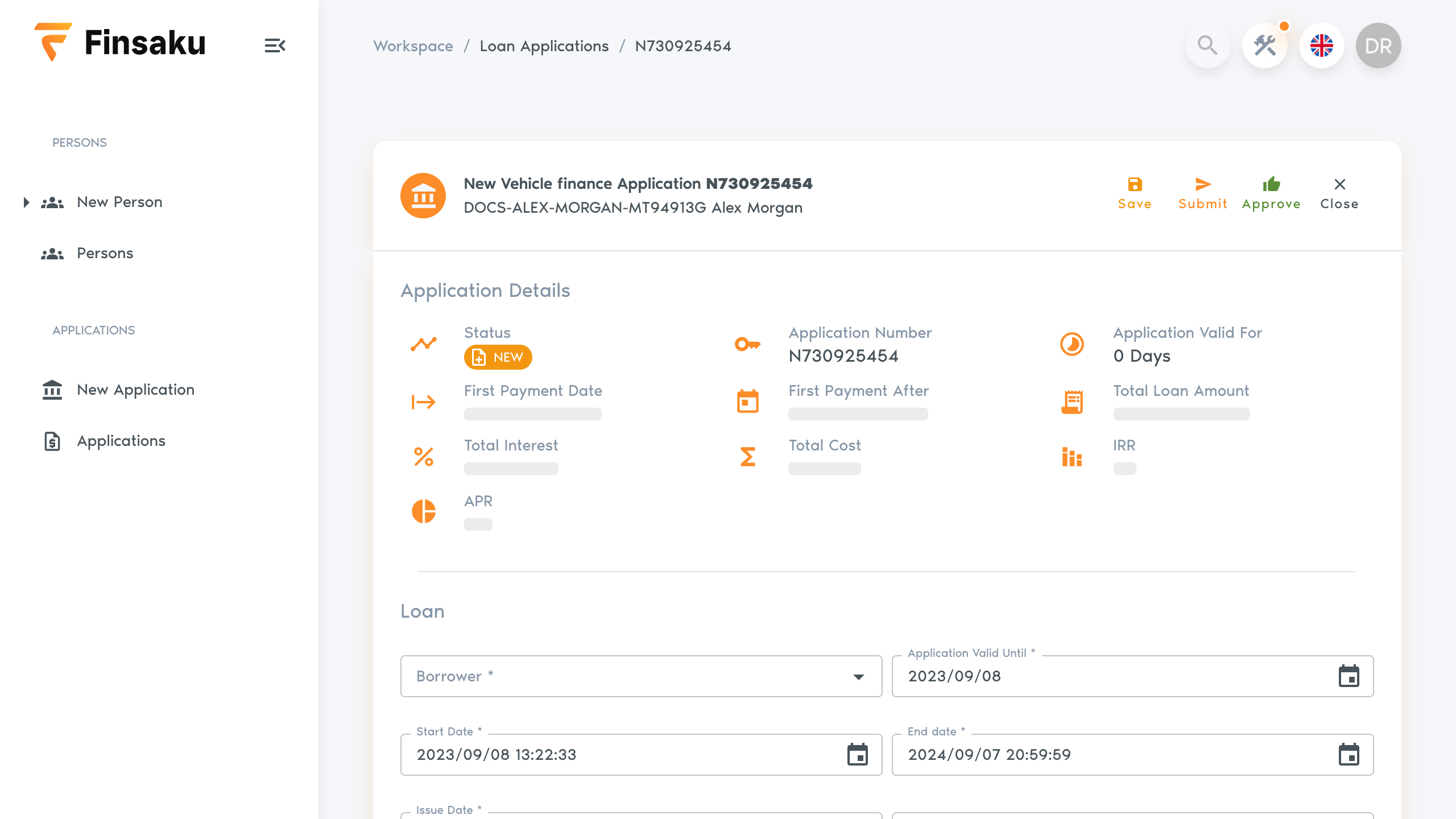This screenshot has height=819, width=1456.
Task: Open Application Valid Until calendar picker
Action: click(1349, 676)
